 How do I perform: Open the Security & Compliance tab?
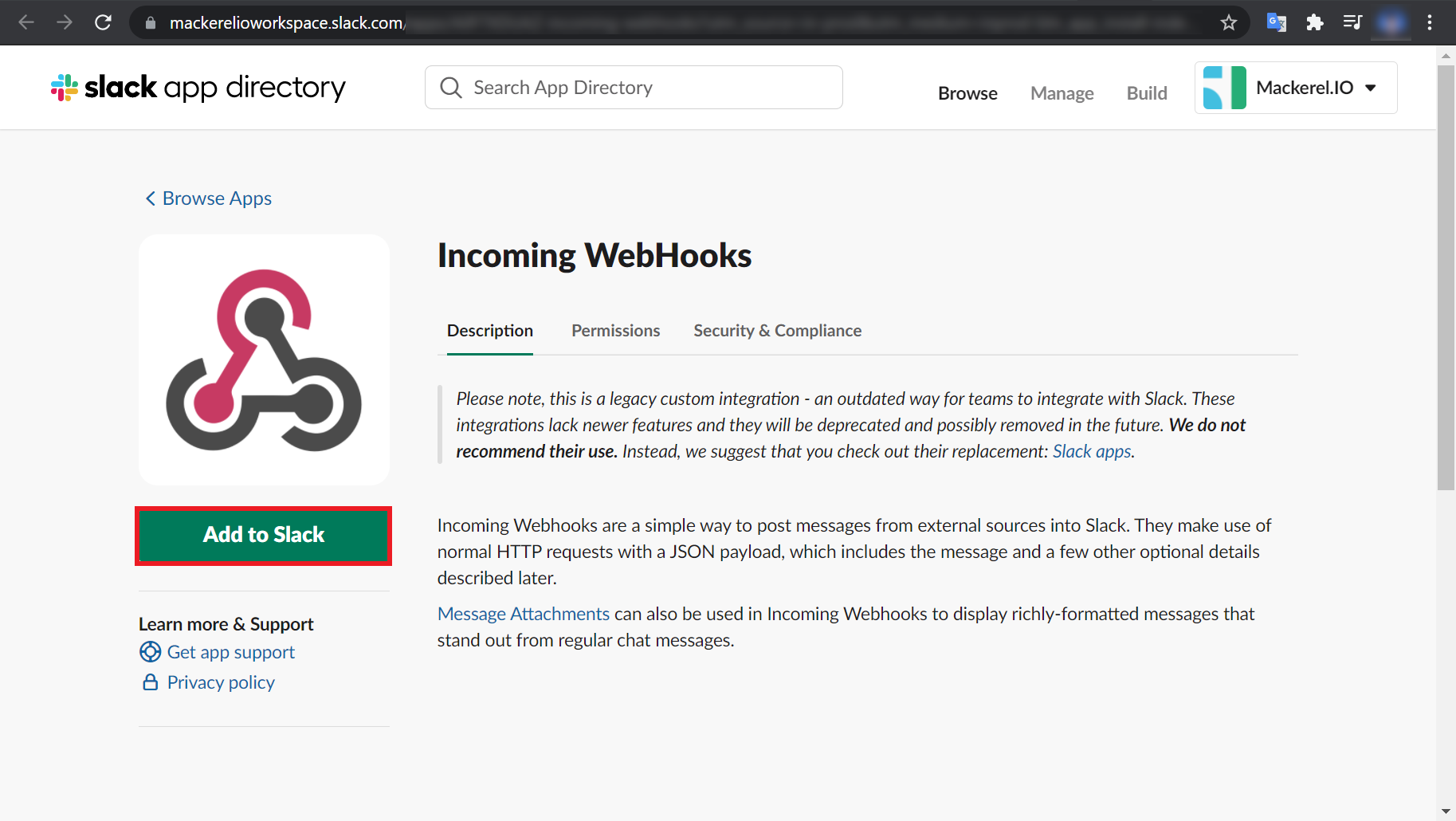point(777,330)
